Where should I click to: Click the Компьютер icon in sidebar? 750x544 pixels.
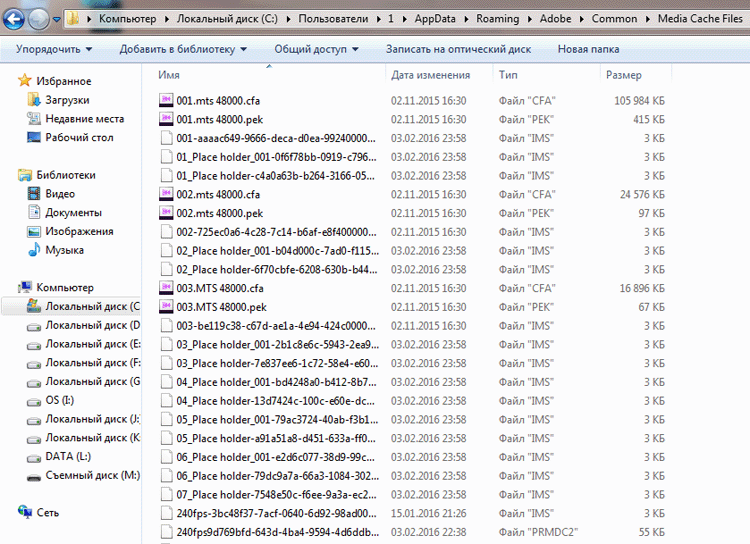[x=24, y=287]
